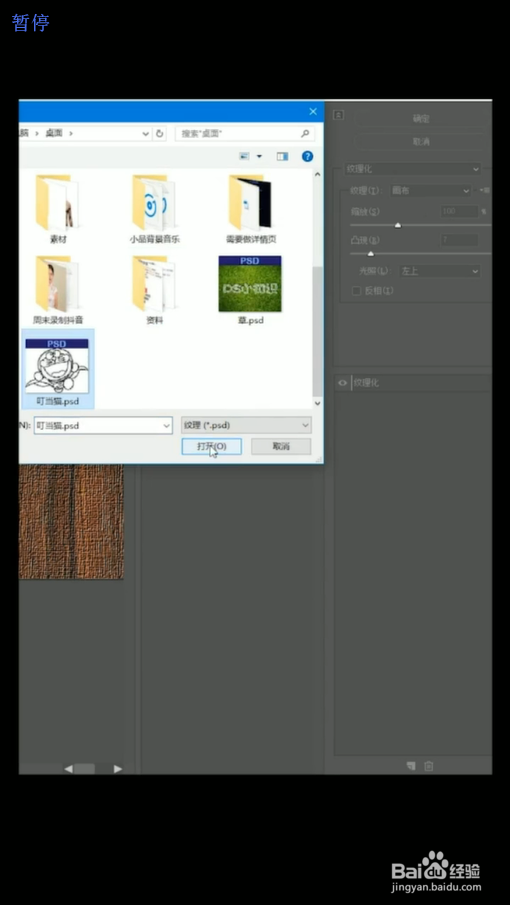Click the search magnifier icon
The height and width of the screenshot is (905, 510).
point(305,133)
